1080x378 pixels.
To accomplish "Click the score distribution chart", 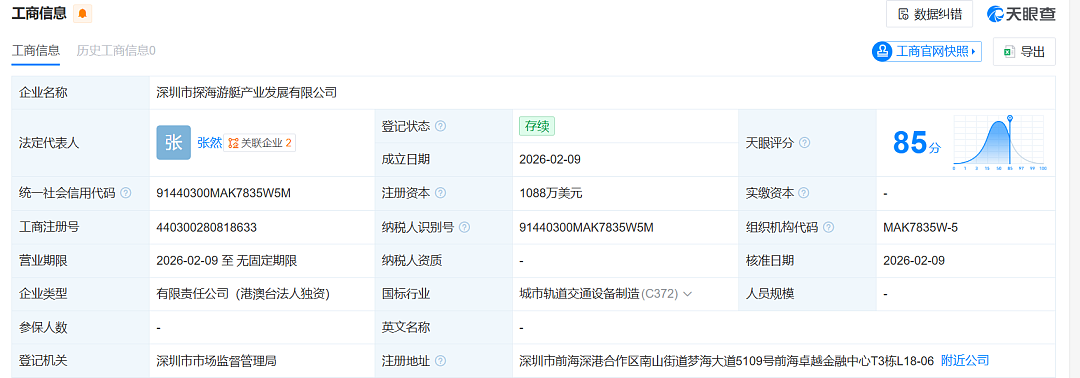I will point(1000,143).
